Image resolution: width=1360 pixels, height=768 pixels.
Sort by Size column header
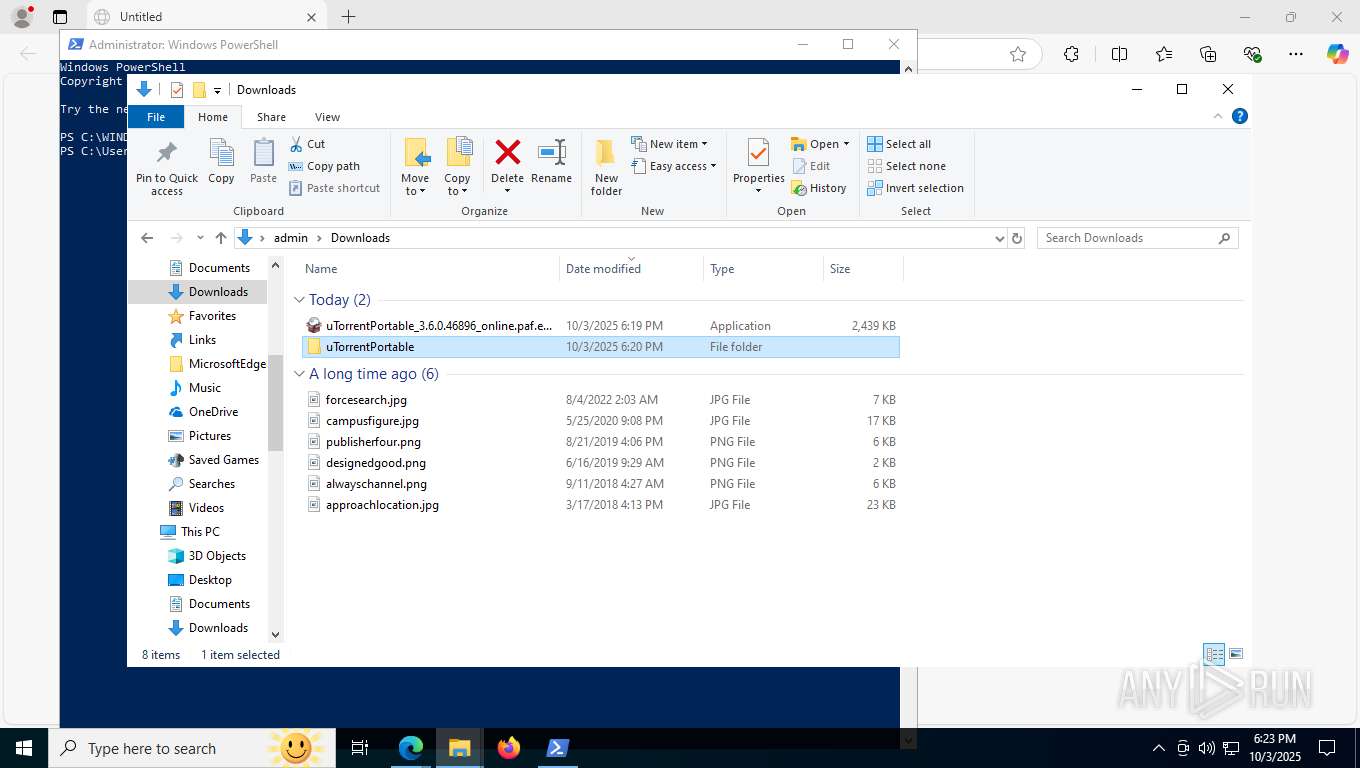(x=862, y=268)
